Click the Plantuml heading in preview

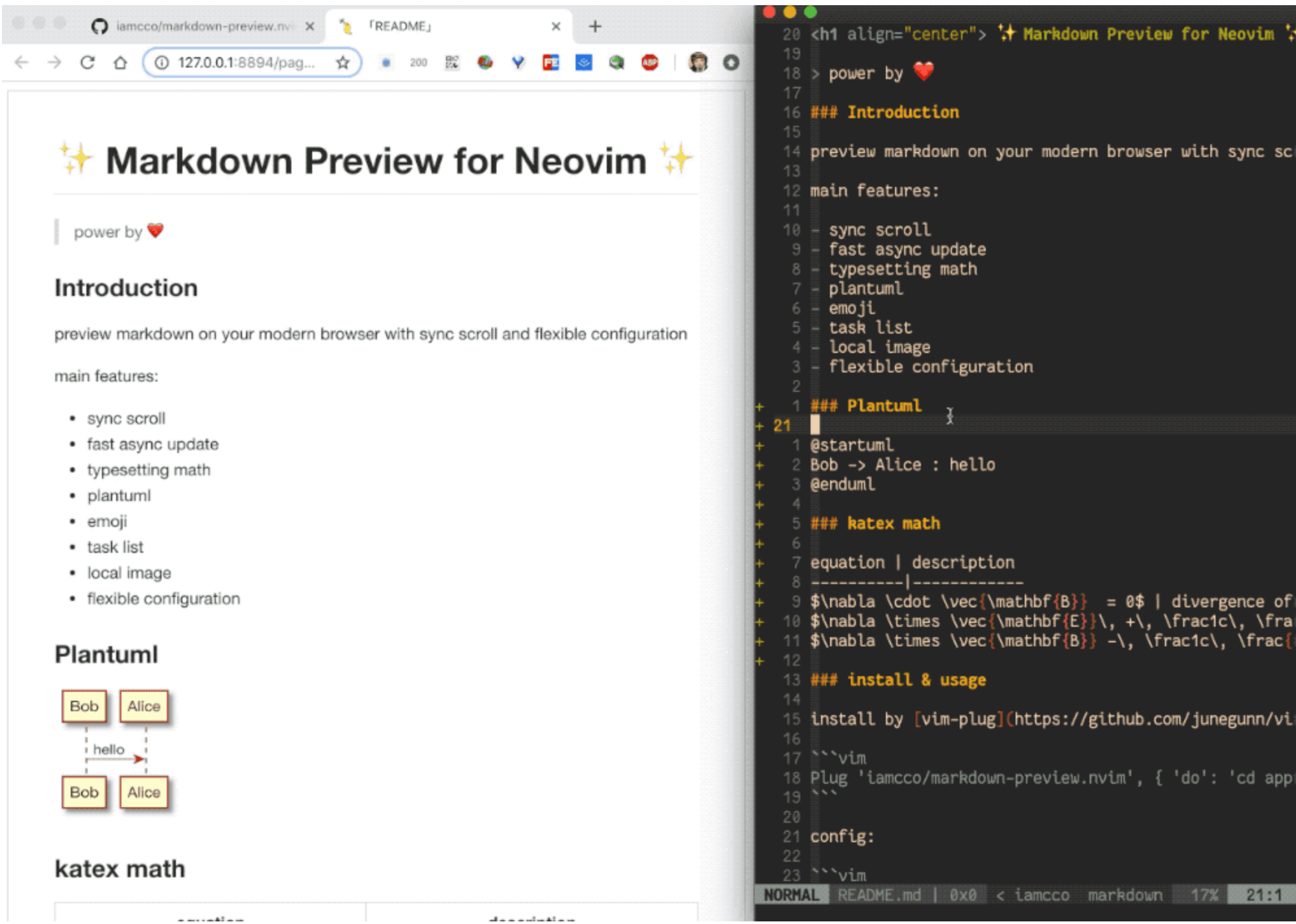point(106,654)
